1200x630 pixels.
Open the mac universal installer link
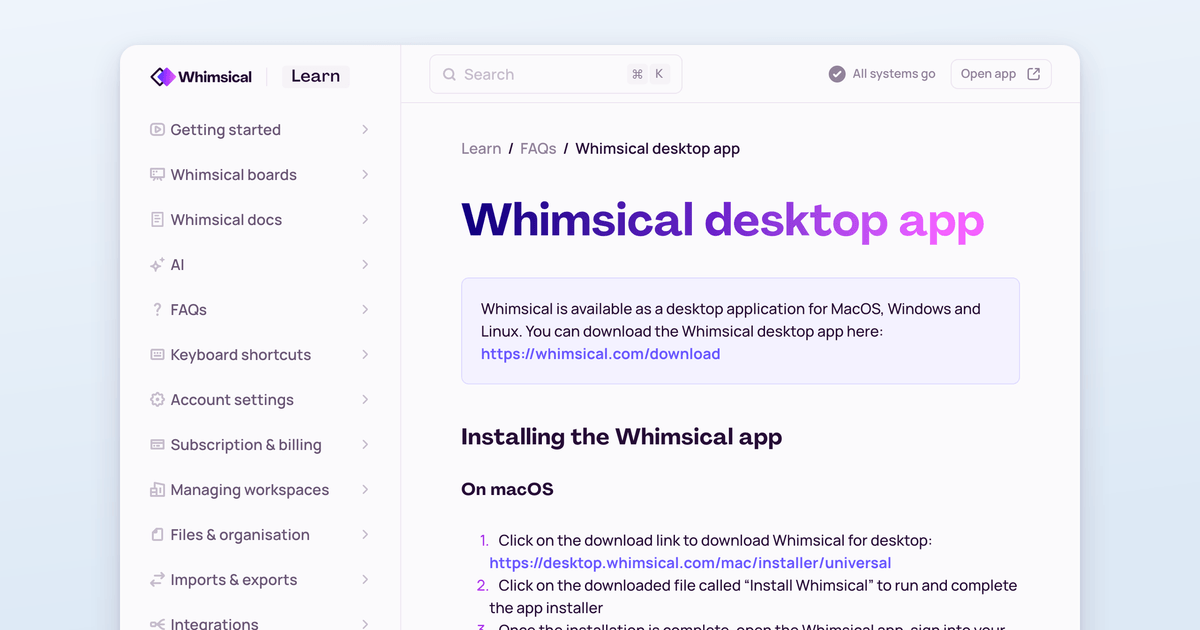click(690, 563)
